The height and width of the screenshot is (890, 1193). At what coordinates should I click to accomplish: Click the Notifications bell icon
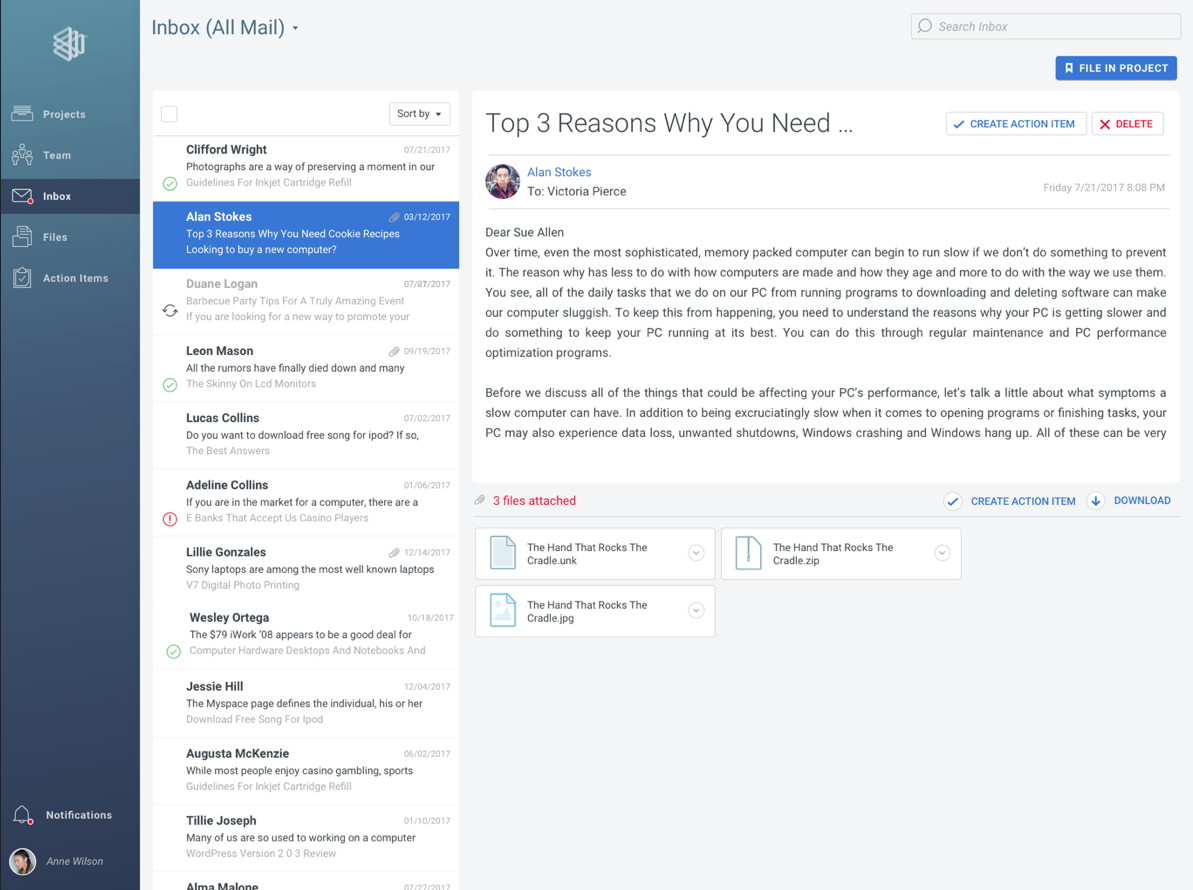(x=22, y=814)
